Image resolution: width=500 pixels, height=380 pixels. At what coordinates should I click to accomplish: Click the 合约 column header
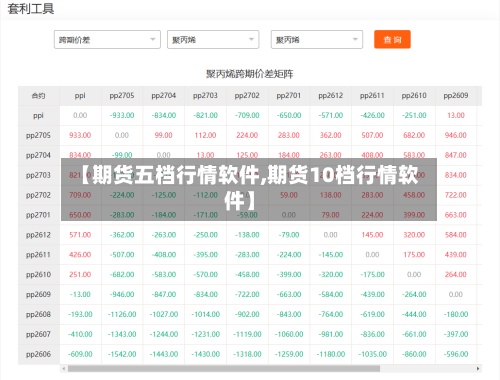point(38,96)
